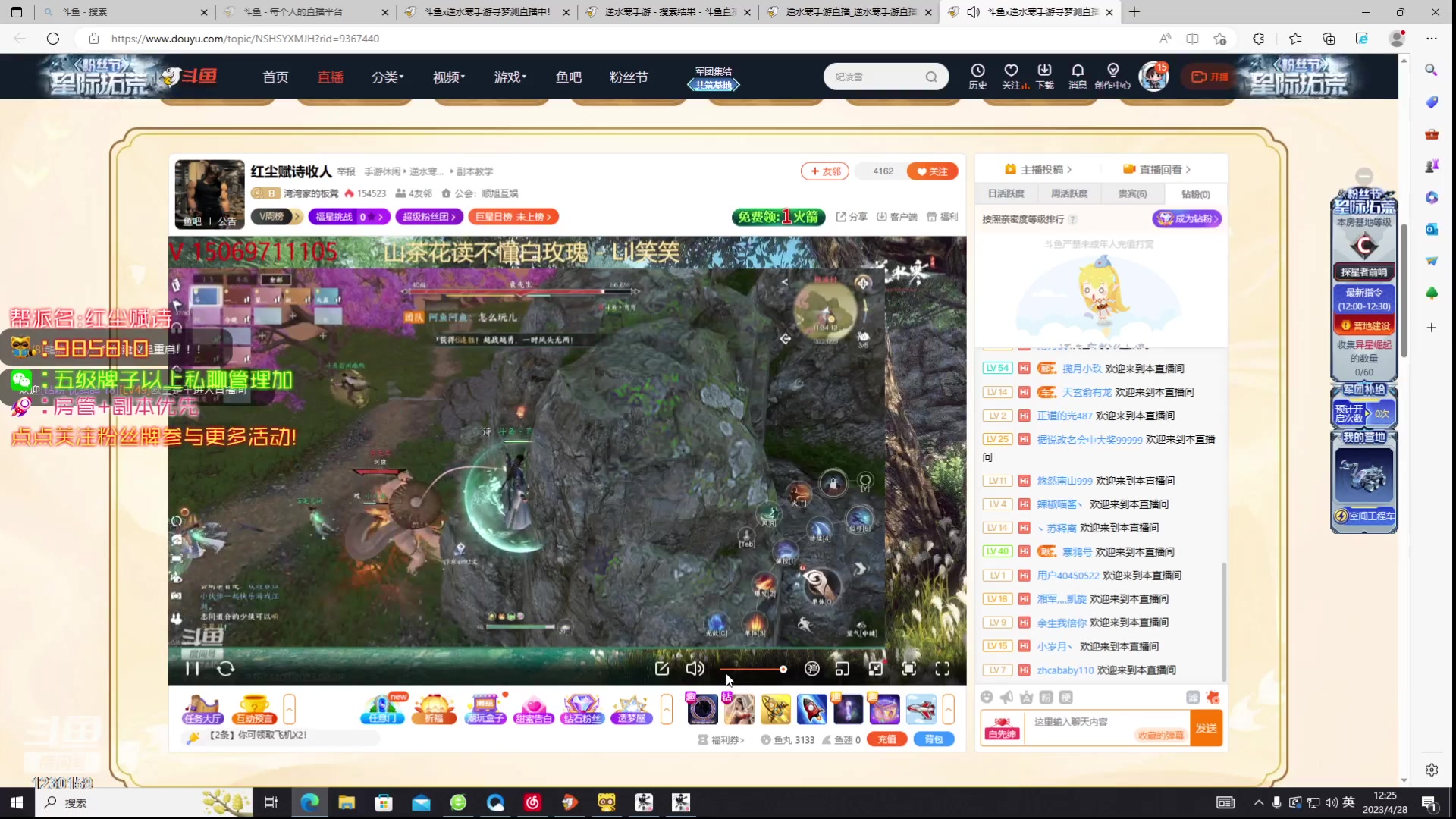Switch to 日活跃度 tab
Screen dimensions: 1456x819
[1006, 194]
